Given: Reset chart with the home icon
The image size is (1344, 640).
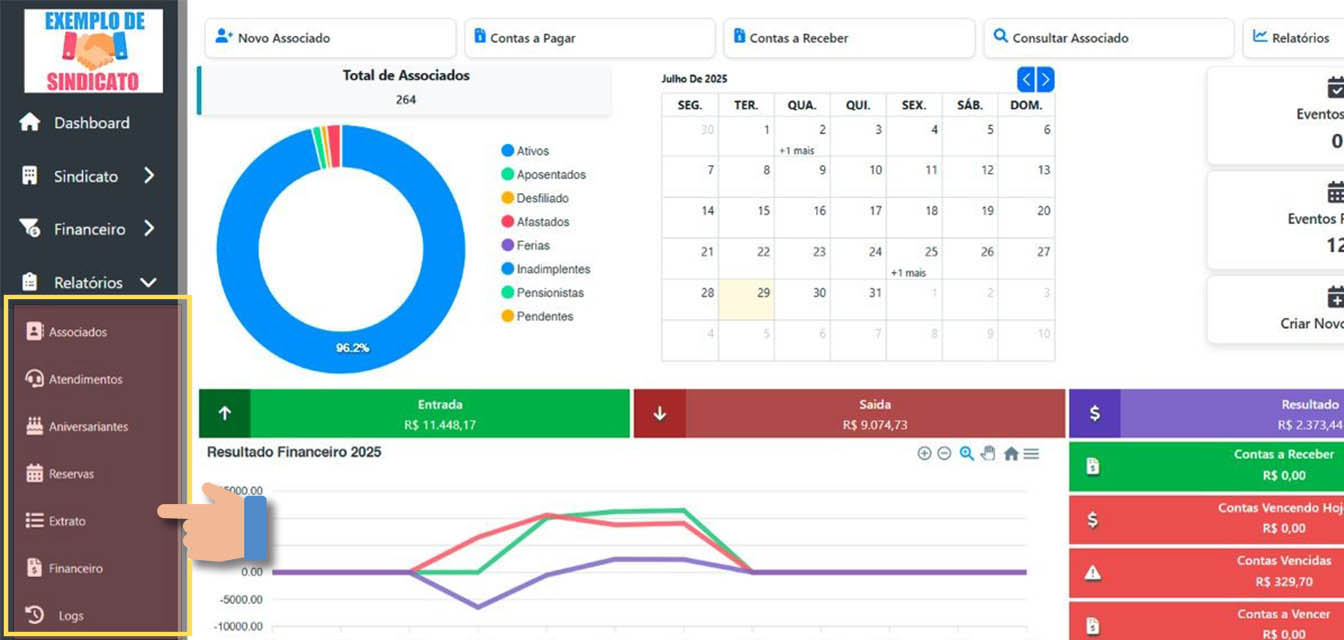Looking at the screenshot, I should pos(1011,453).
